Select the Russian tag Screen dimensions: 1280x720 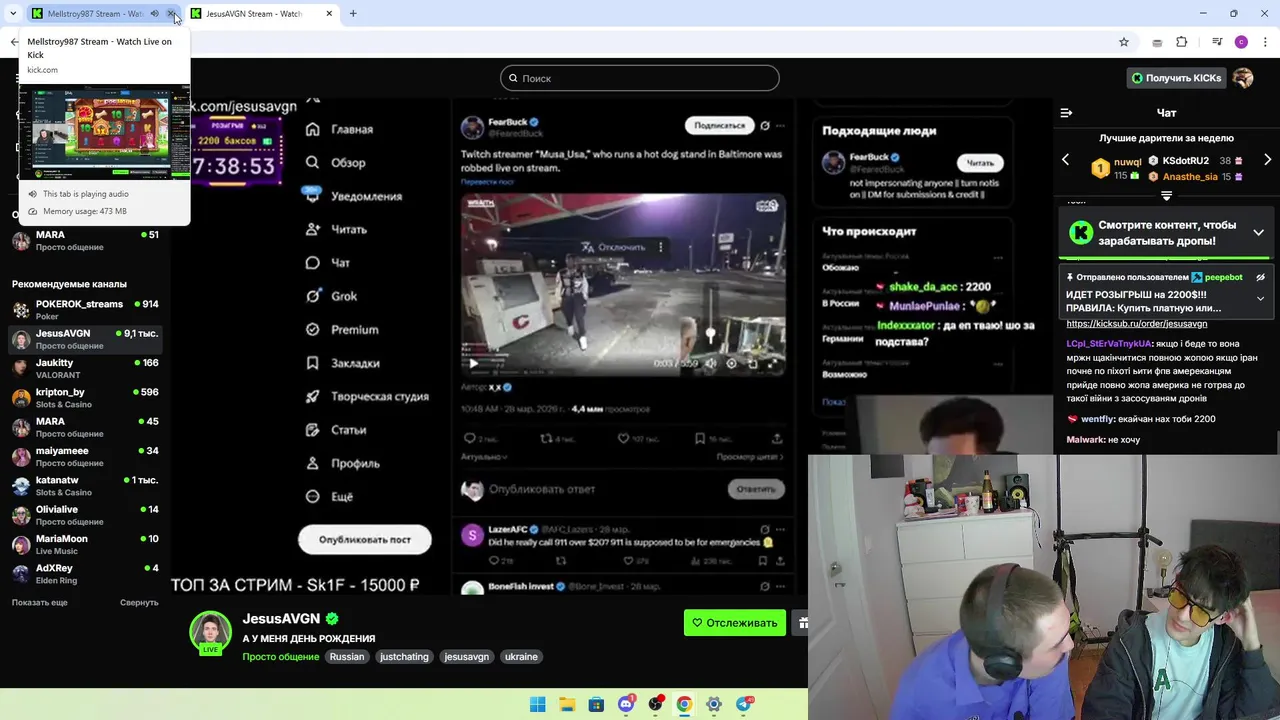(x=347, y=657)
